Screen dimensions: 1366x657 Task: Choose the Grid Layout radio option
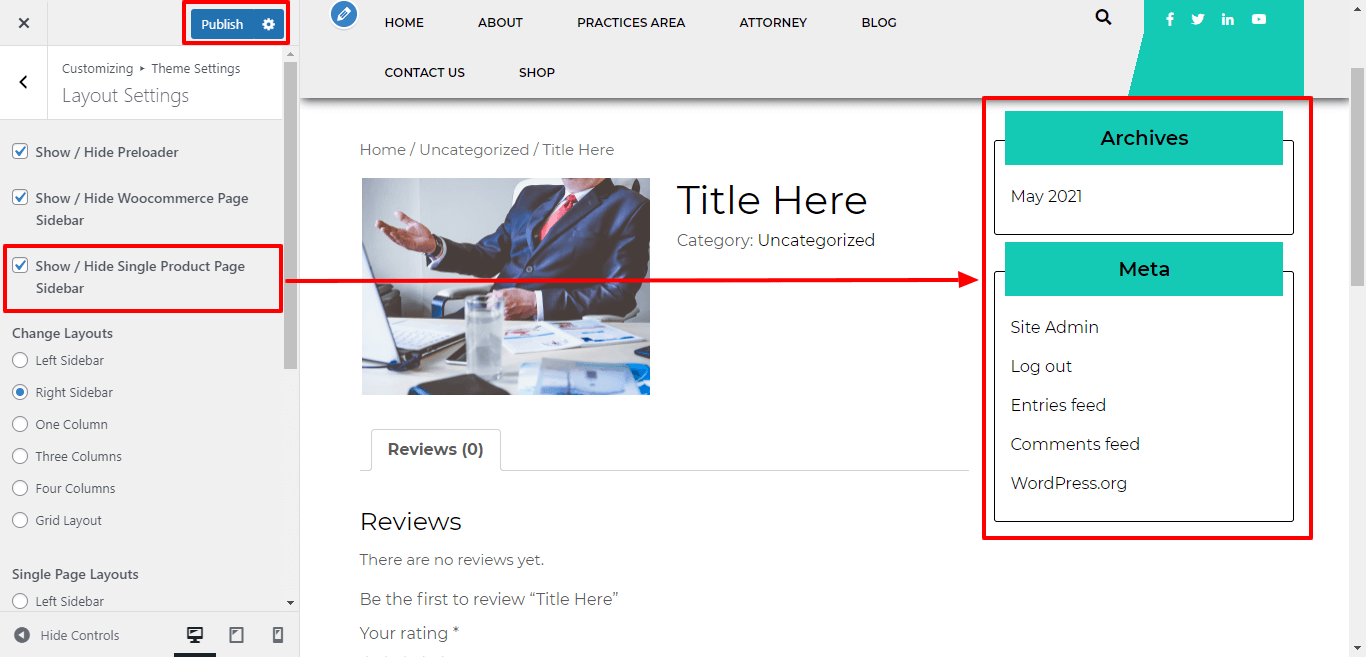[20, 520]
